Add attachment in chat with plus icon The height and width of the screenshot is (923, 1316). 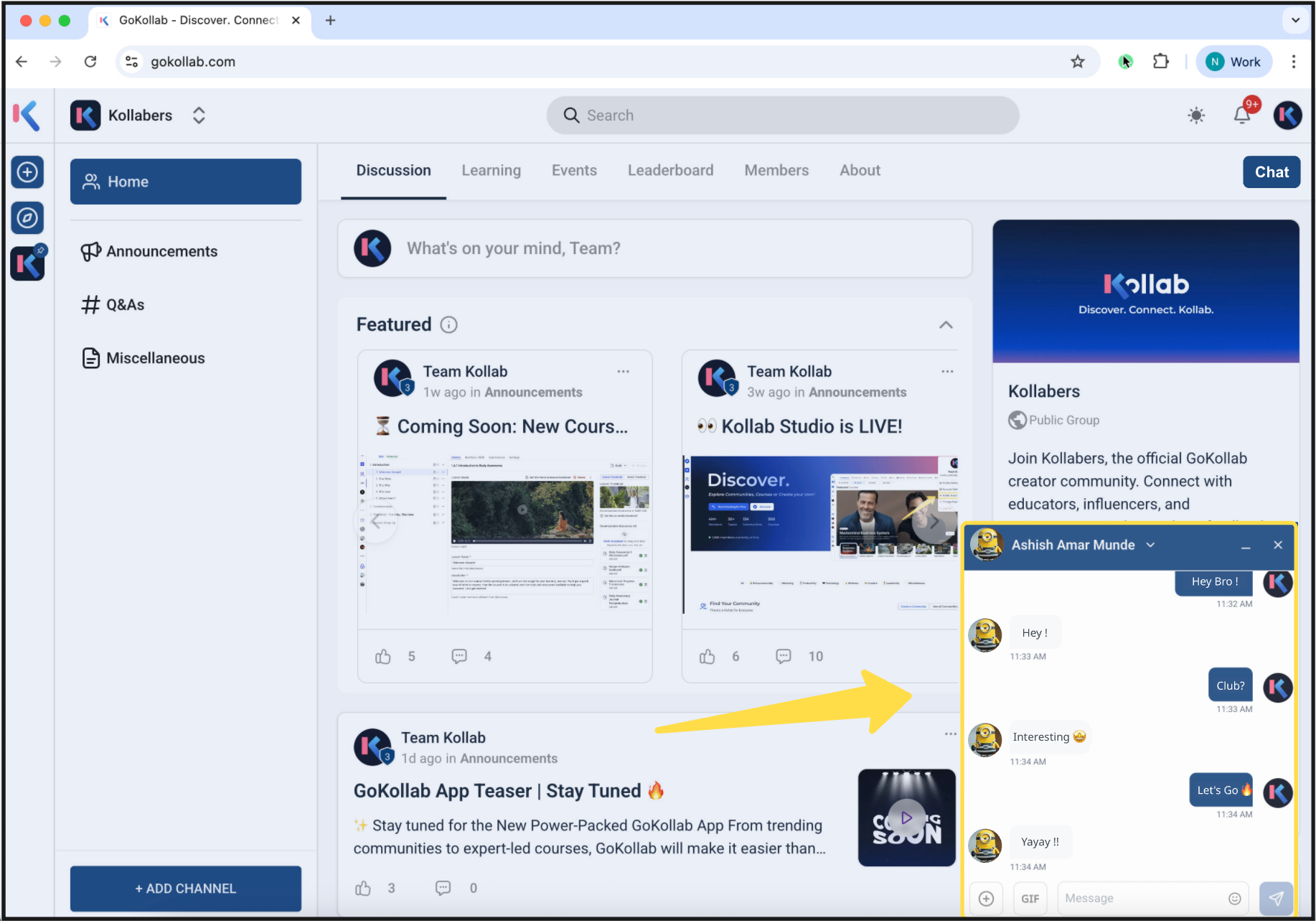point(987,899)
